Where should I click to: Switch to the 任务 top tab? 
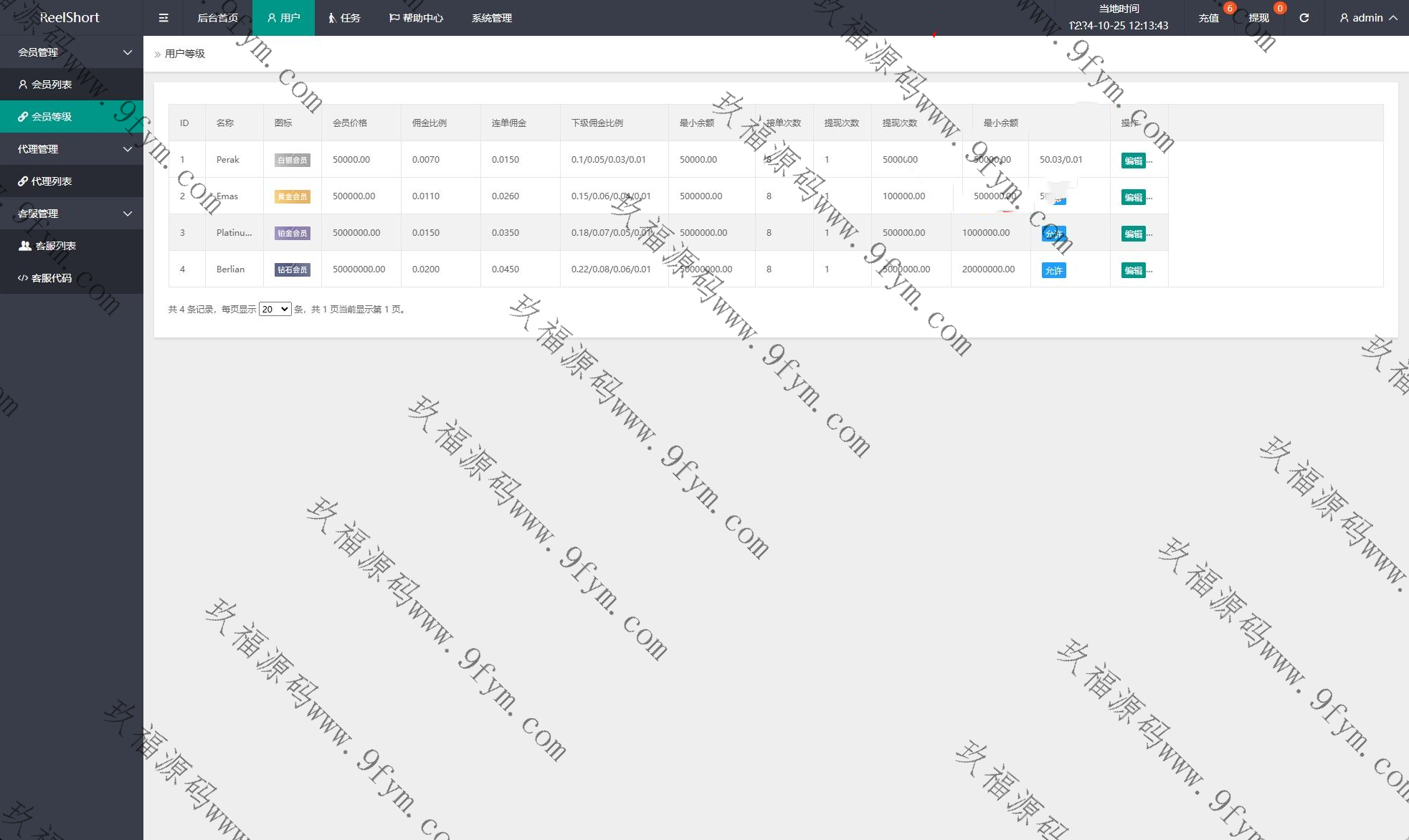pos(344,18)
